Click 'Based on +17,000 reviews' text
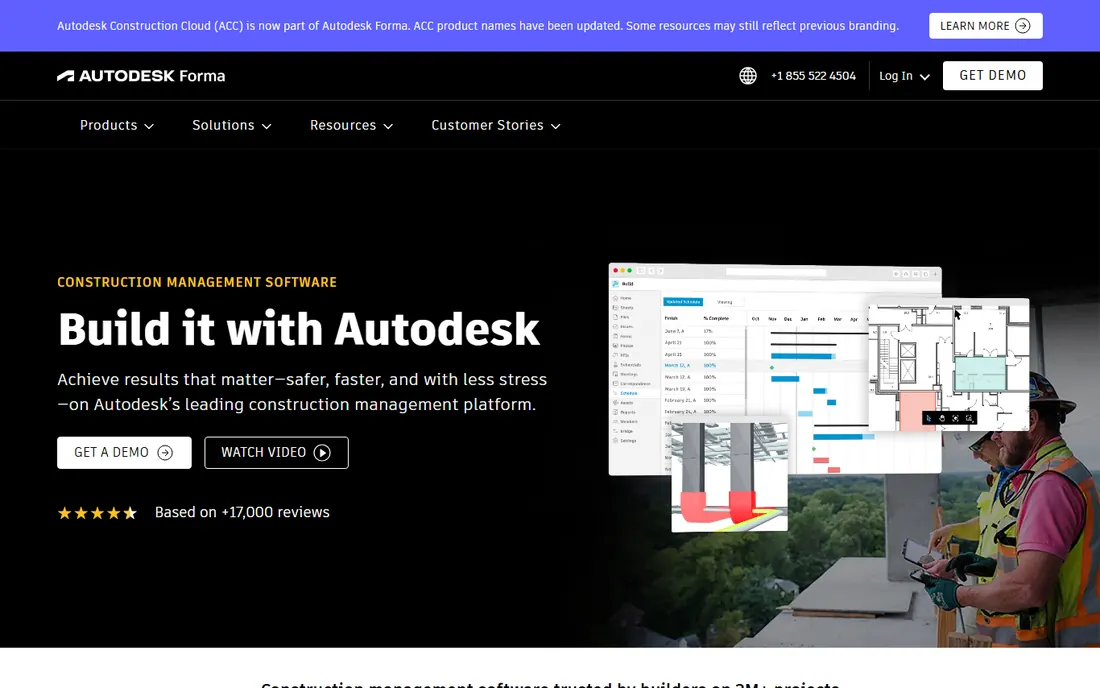The image size is (1100, 688). [242, 513]
